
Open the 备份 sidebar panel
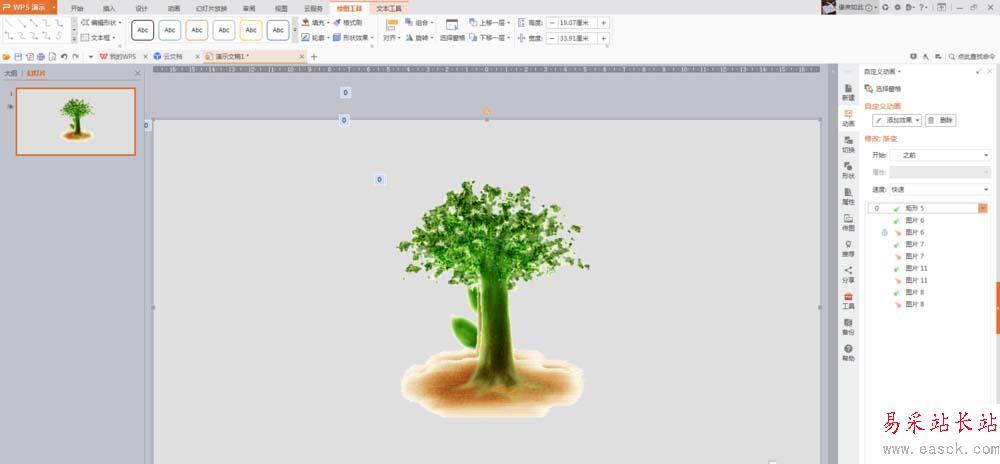pos(848,328)
